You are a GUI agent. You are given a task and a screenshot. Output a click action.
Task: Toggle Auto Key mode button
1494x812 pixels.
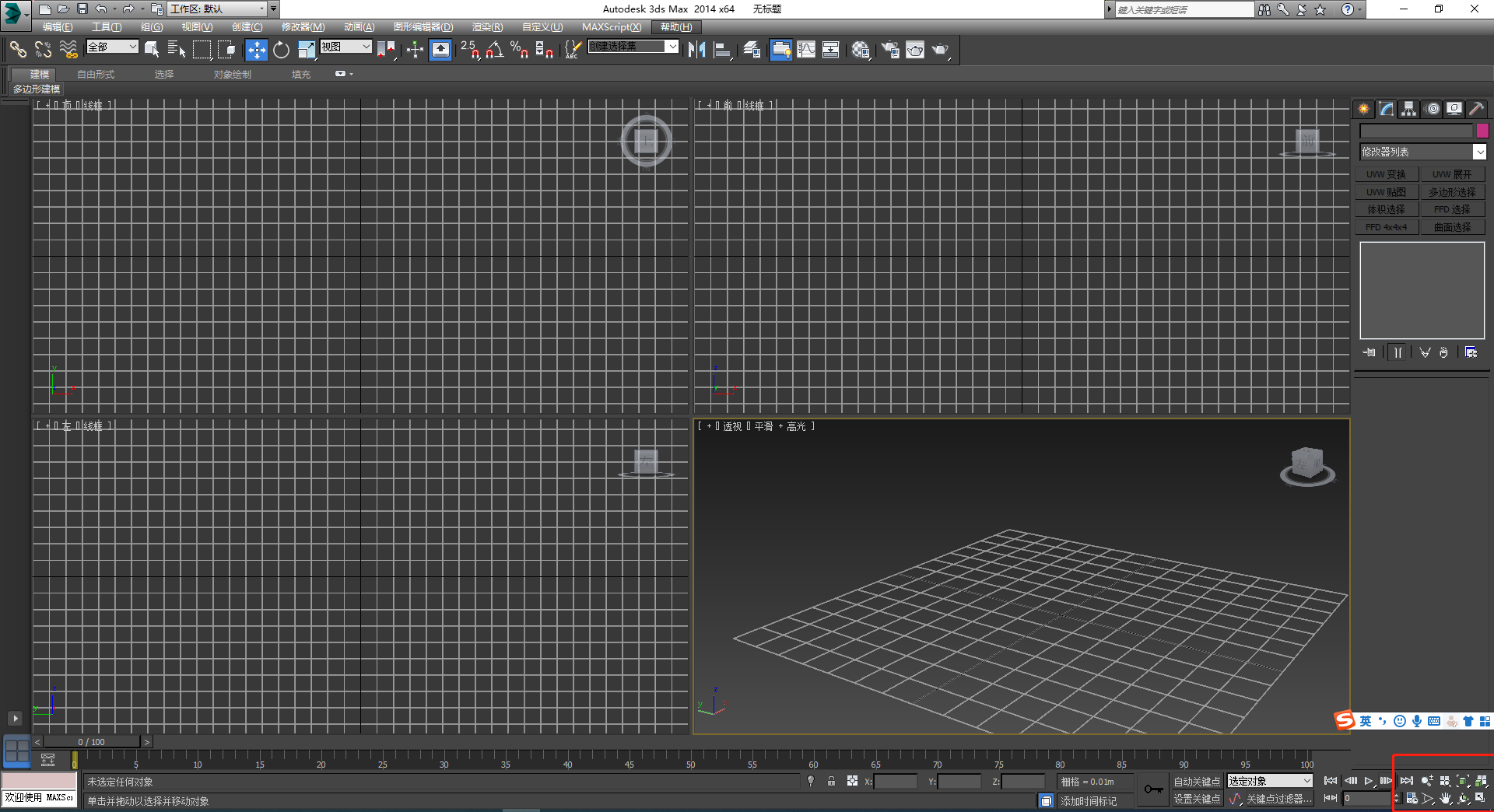click(x=1197, y=782)
